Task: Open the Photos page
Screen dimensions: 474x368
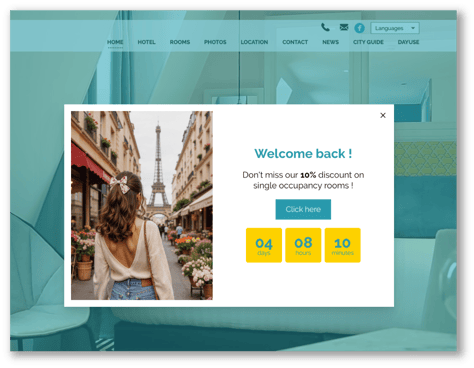Action: coord(215,42)
